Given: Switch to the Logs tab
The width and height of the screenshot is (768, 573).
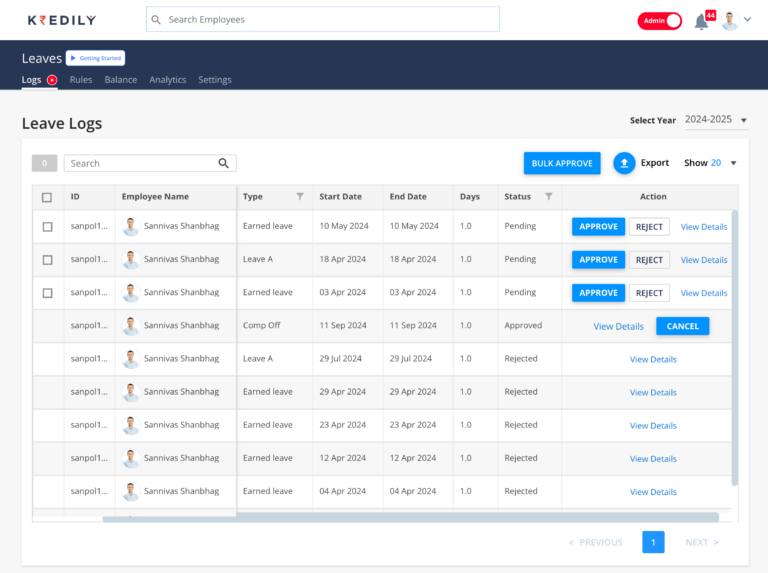Looking at the screenshot, I should (x=31, y=80).
